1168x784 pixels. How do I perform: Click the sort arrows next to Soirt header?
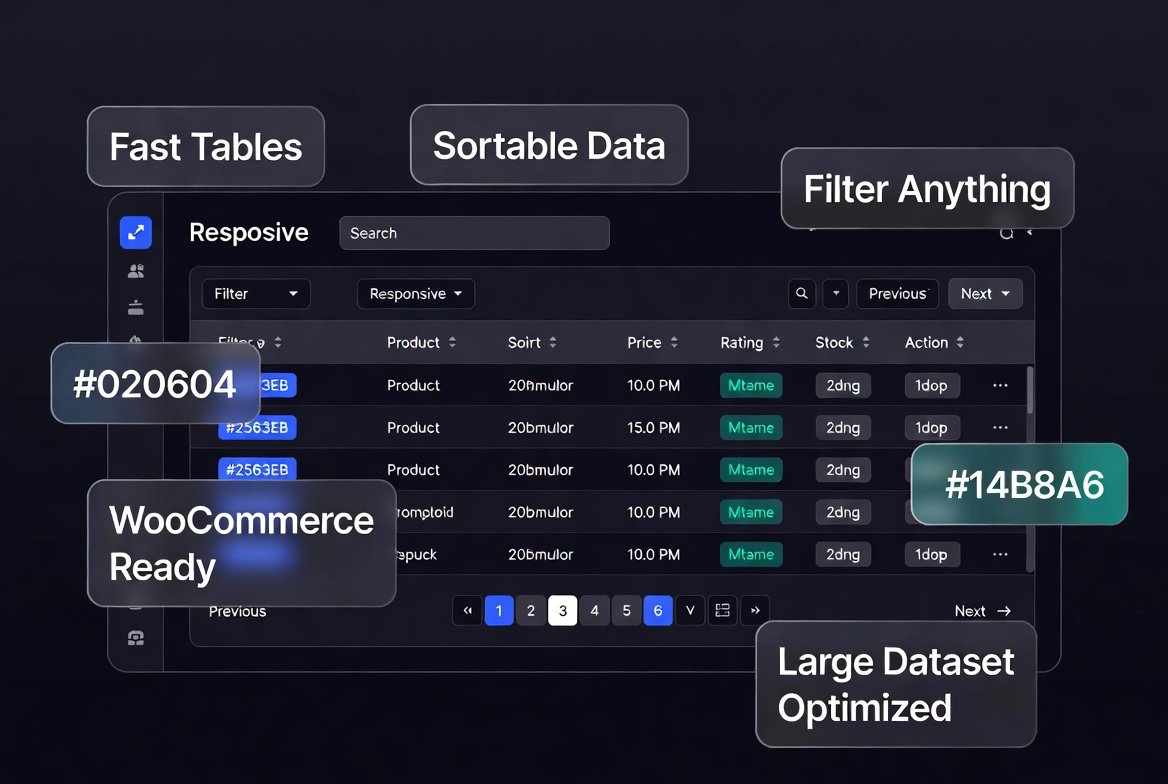(553, 342)
